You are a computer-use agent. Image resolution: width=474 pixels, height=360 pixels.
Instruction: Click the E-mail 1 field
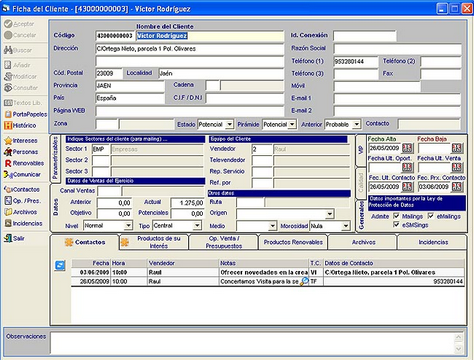[x=397, y=98]
